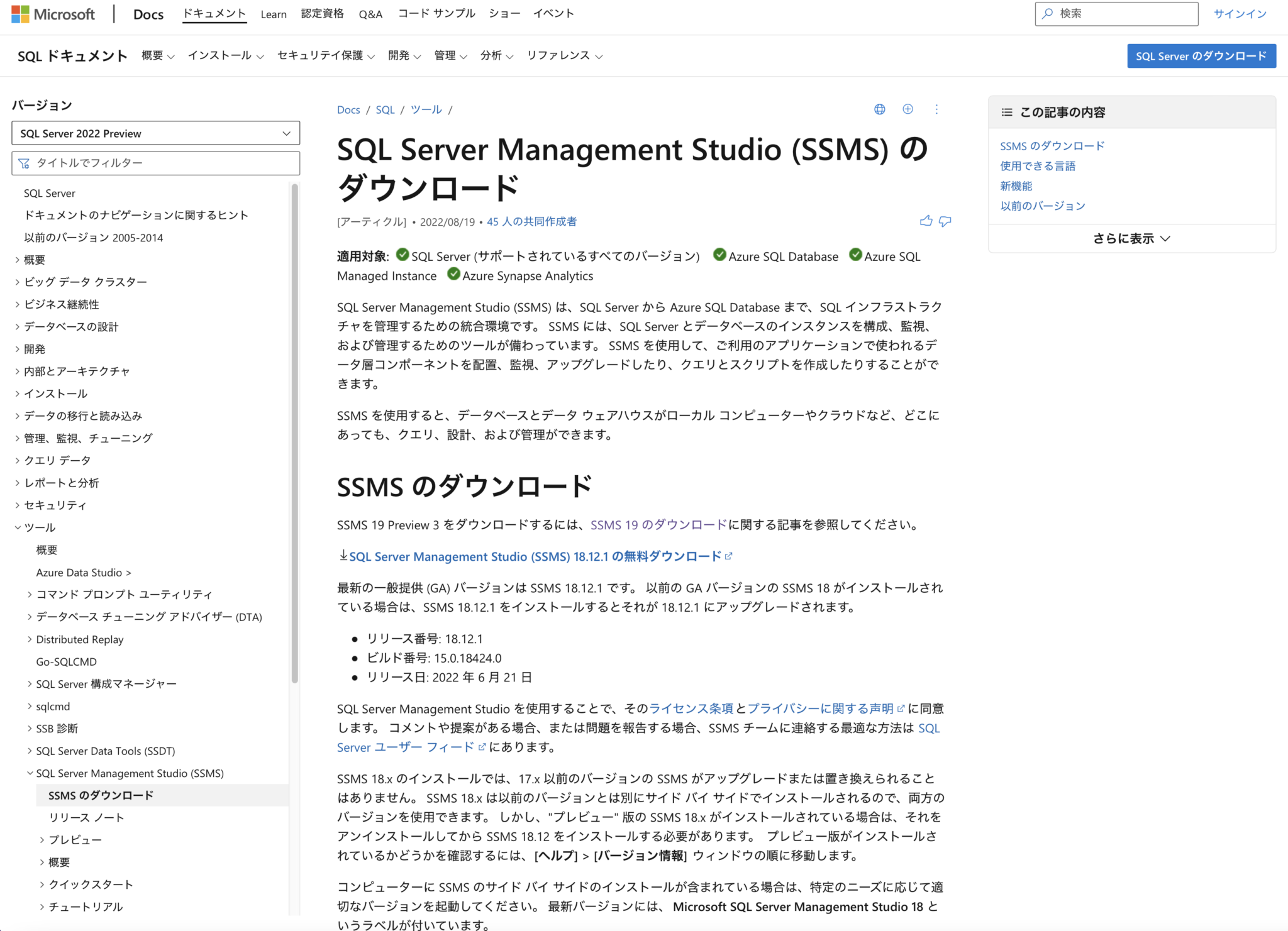Expand the セキュリティ sidebar section

(x=17, y=505)
